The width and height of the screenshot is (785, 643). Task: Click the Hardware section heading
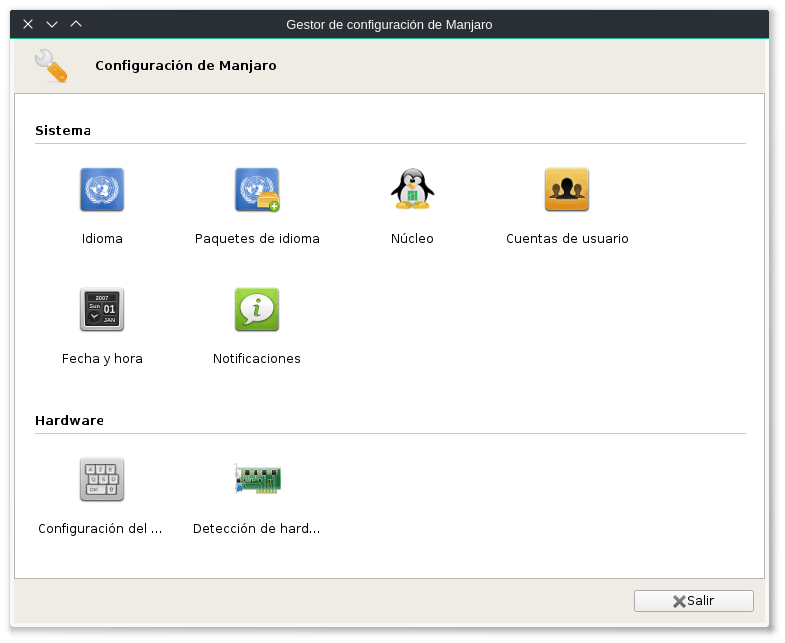(70, 421)
